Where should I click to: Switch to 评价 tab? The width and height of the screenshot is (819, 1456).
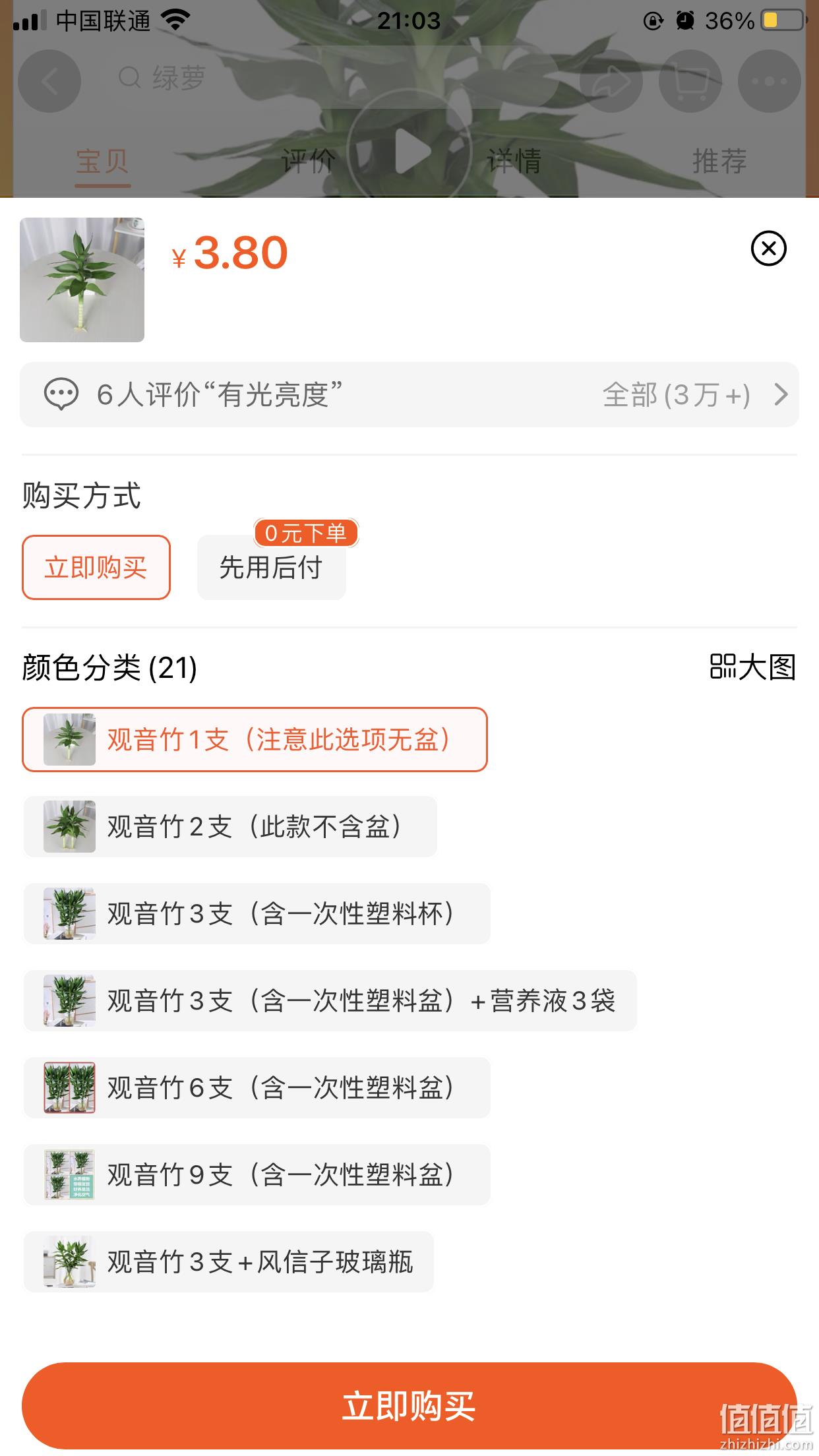coord(308,161)
